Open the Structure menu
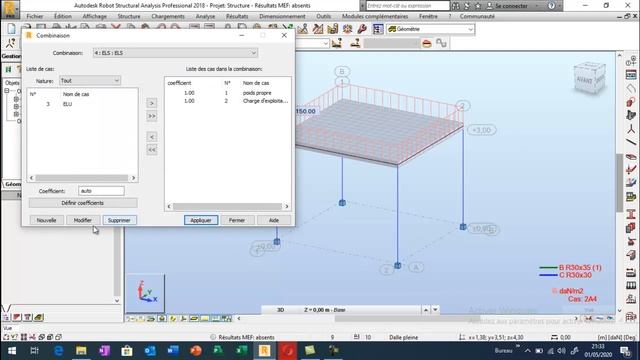Viewport: 640px width, 360px height. point(129,16)
